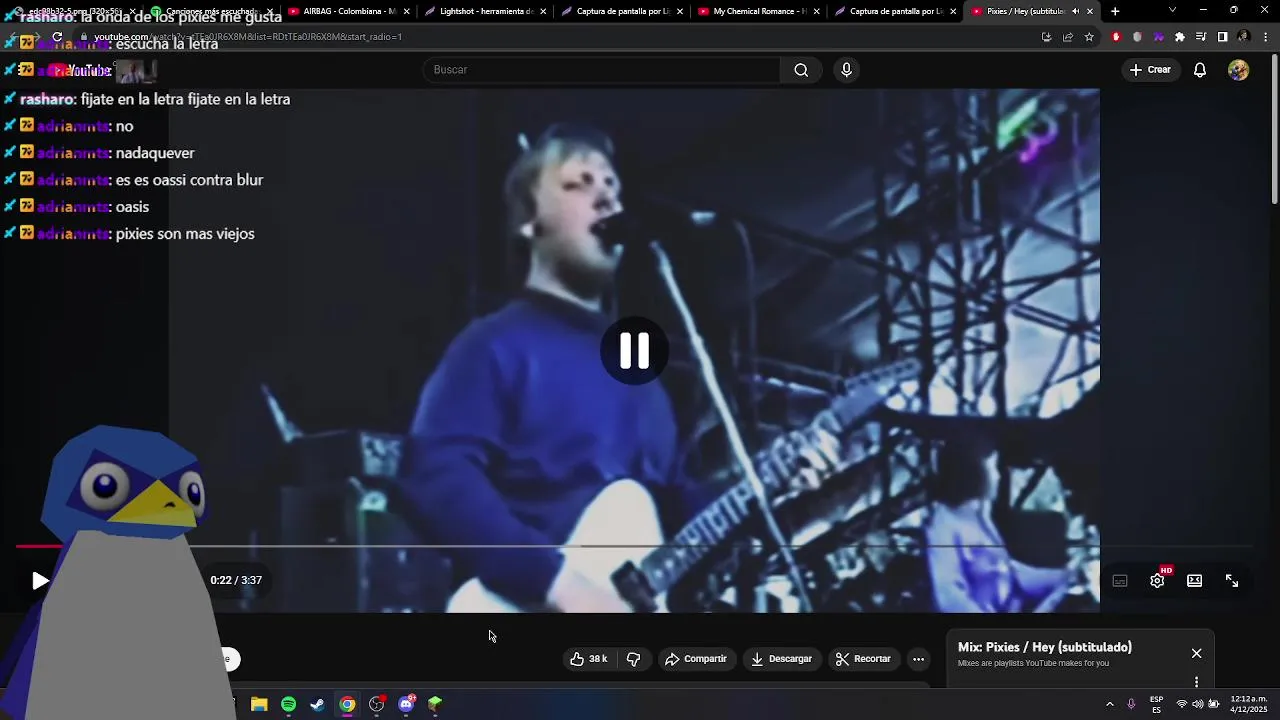Viewport: 1280px width, 720px height.
Task: Expand hidden system tray icons
Action: pyautogui.click(x=1109, y=704)
